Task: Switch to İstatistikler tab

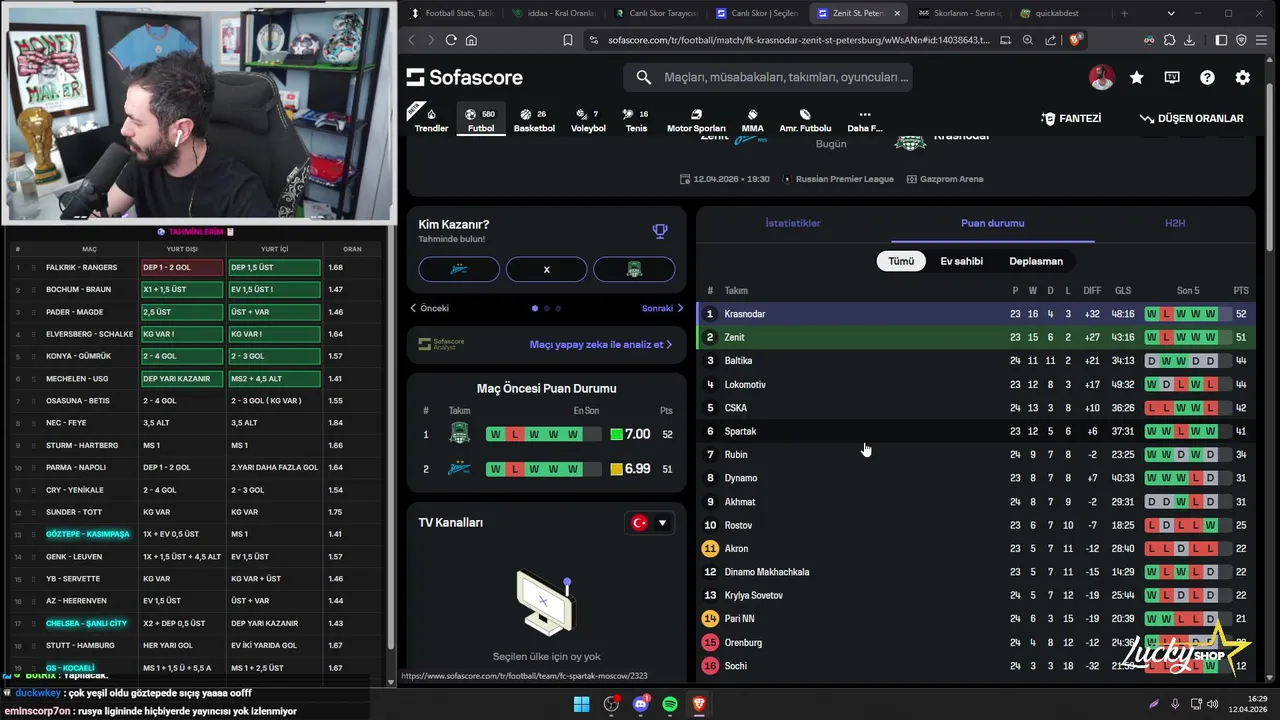Action: [793, 223]
